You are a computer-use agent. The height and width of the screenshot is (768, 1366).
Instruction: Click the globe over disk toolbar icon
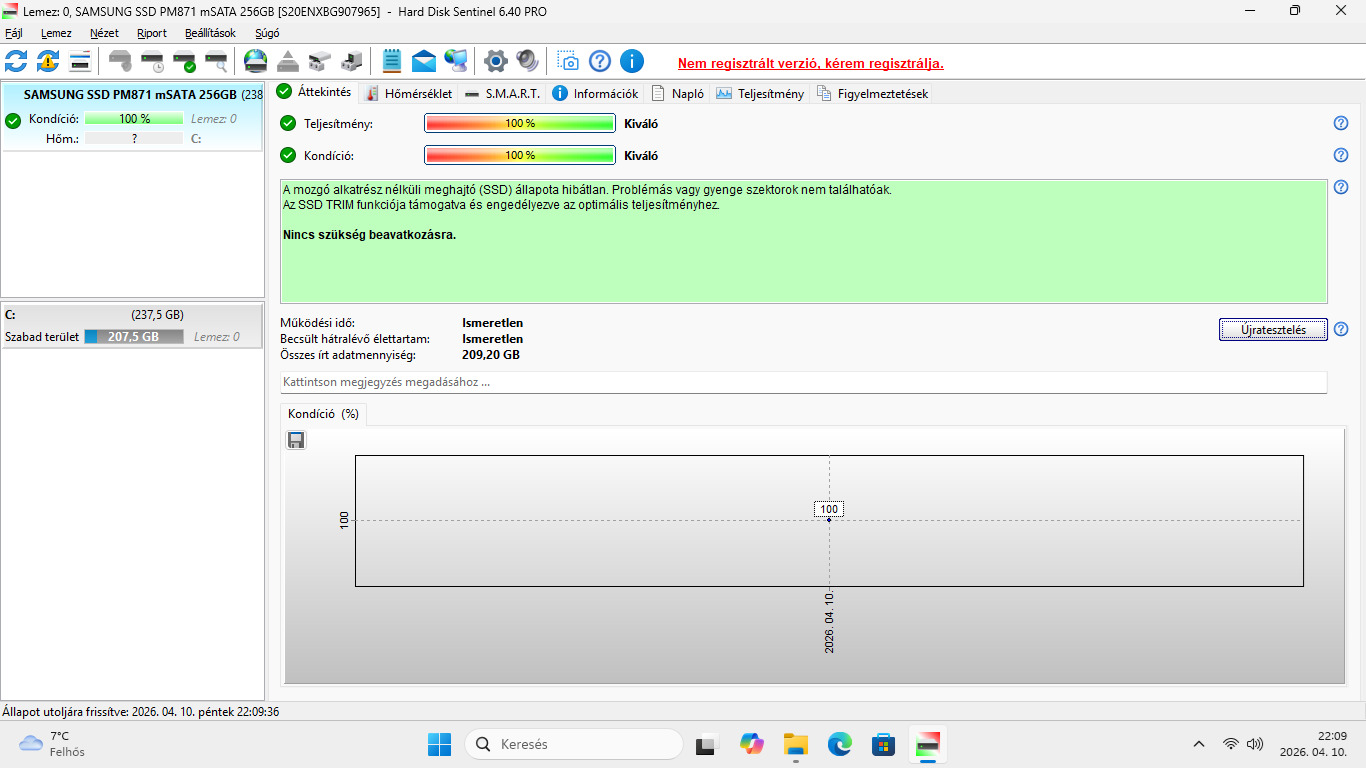pyautogui.click(x=256, y=61)
